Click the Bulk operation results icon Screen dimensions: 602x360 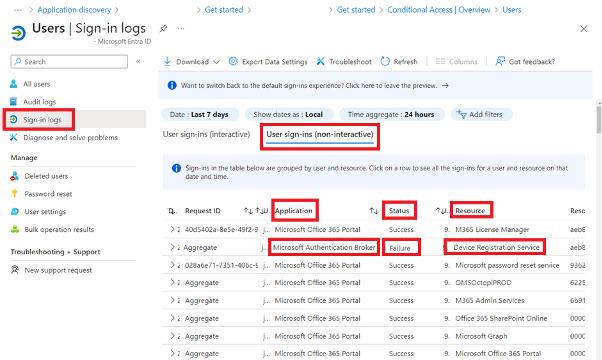15,229
